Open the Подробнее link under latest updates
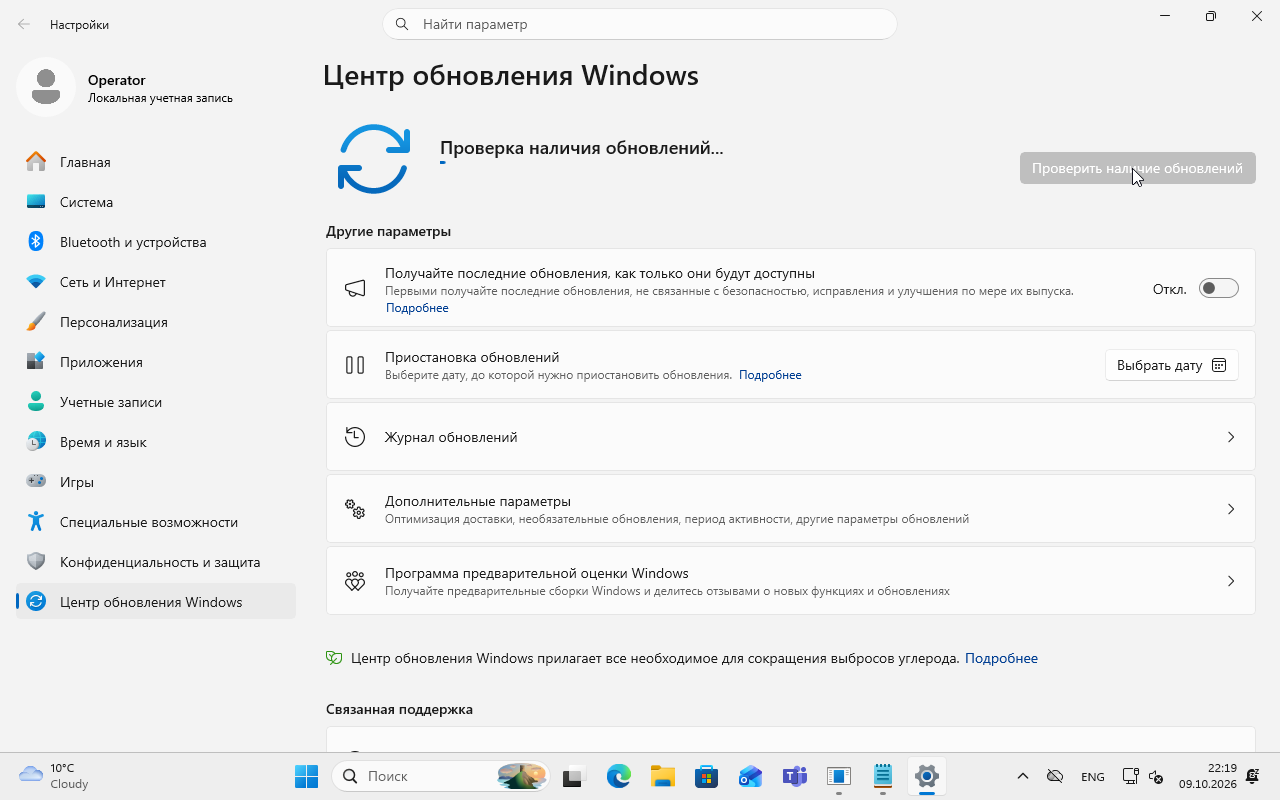1280x800 pixels. [417, 308]
